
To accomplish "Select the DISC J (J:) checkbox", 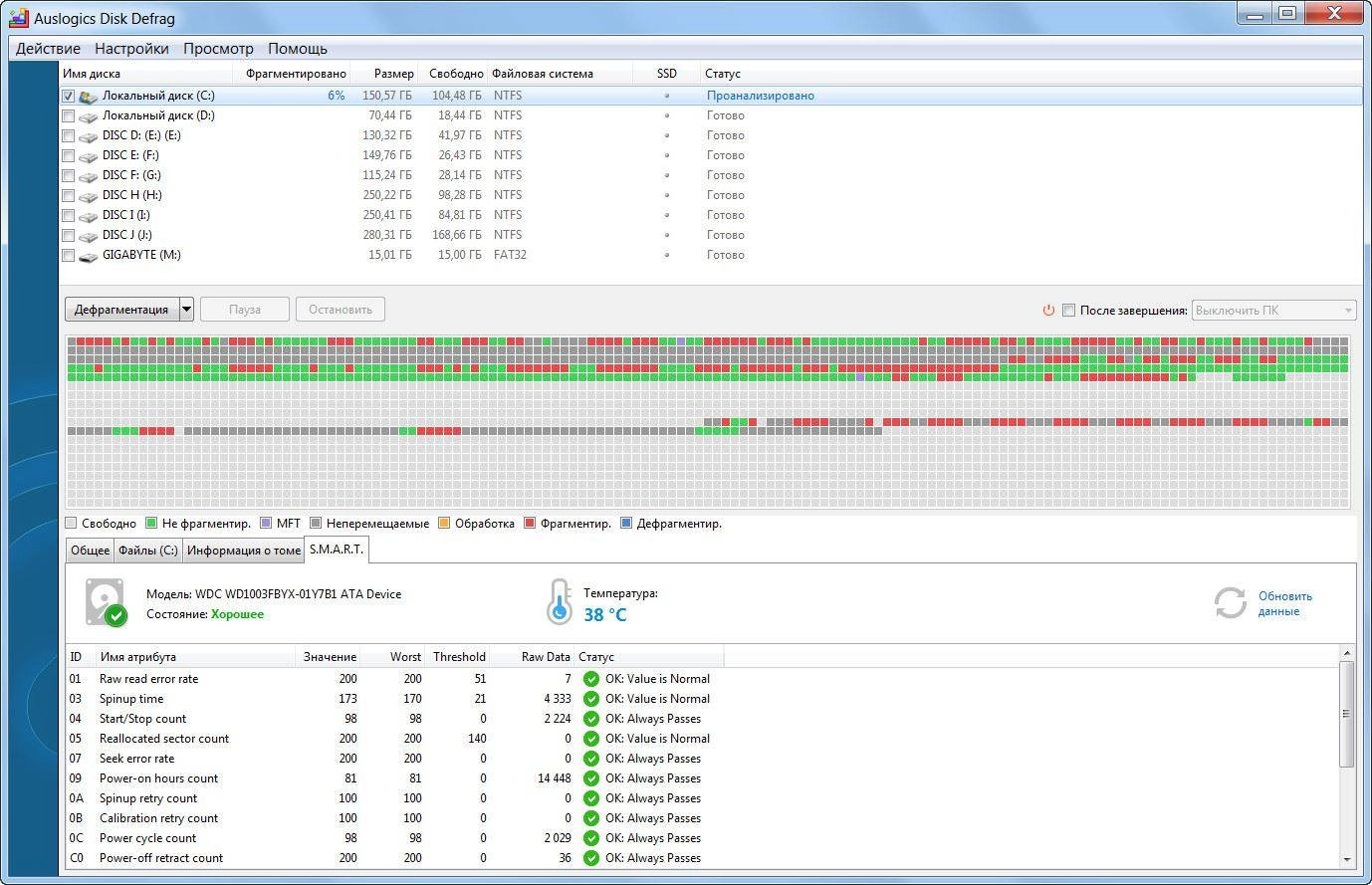I will (68, 236).
